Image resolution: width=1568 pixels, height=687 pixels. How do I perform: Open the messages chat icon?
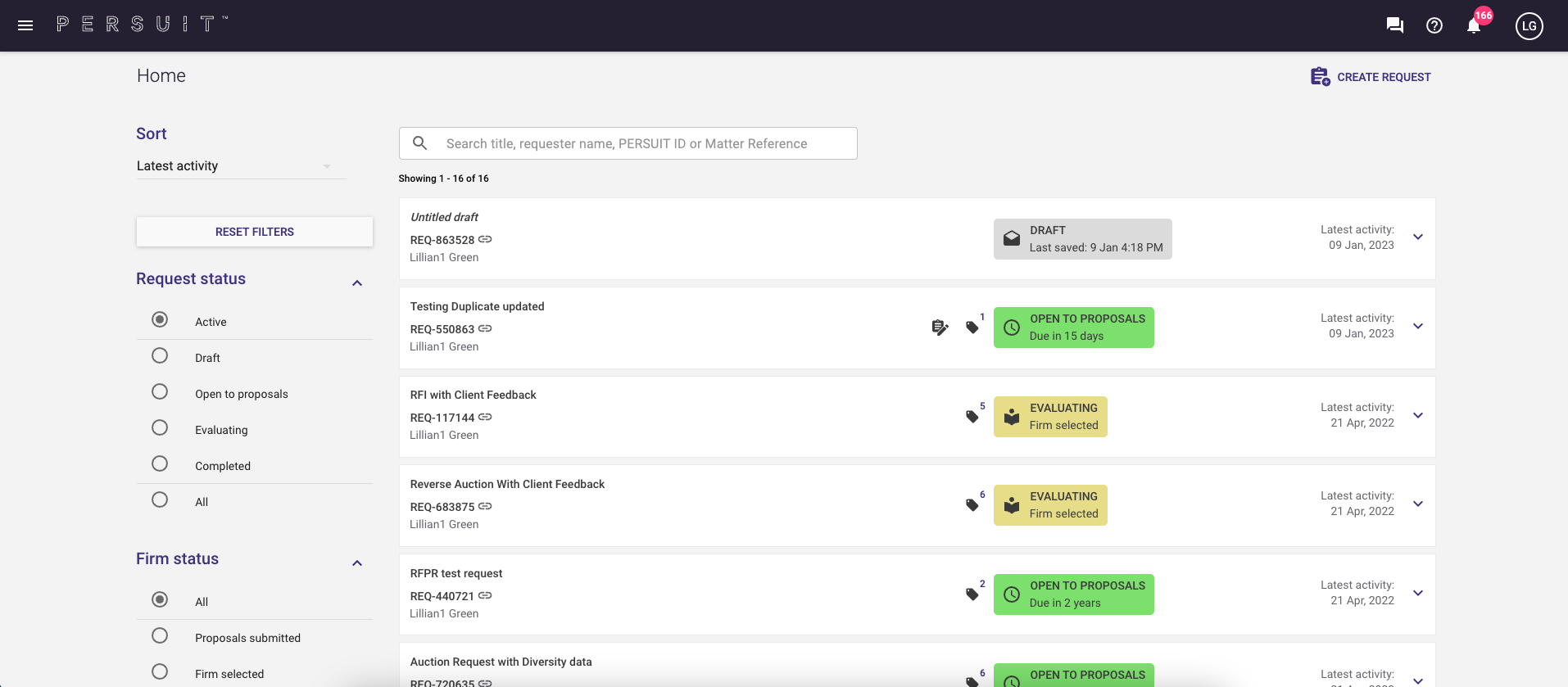tap(1395, 25)
